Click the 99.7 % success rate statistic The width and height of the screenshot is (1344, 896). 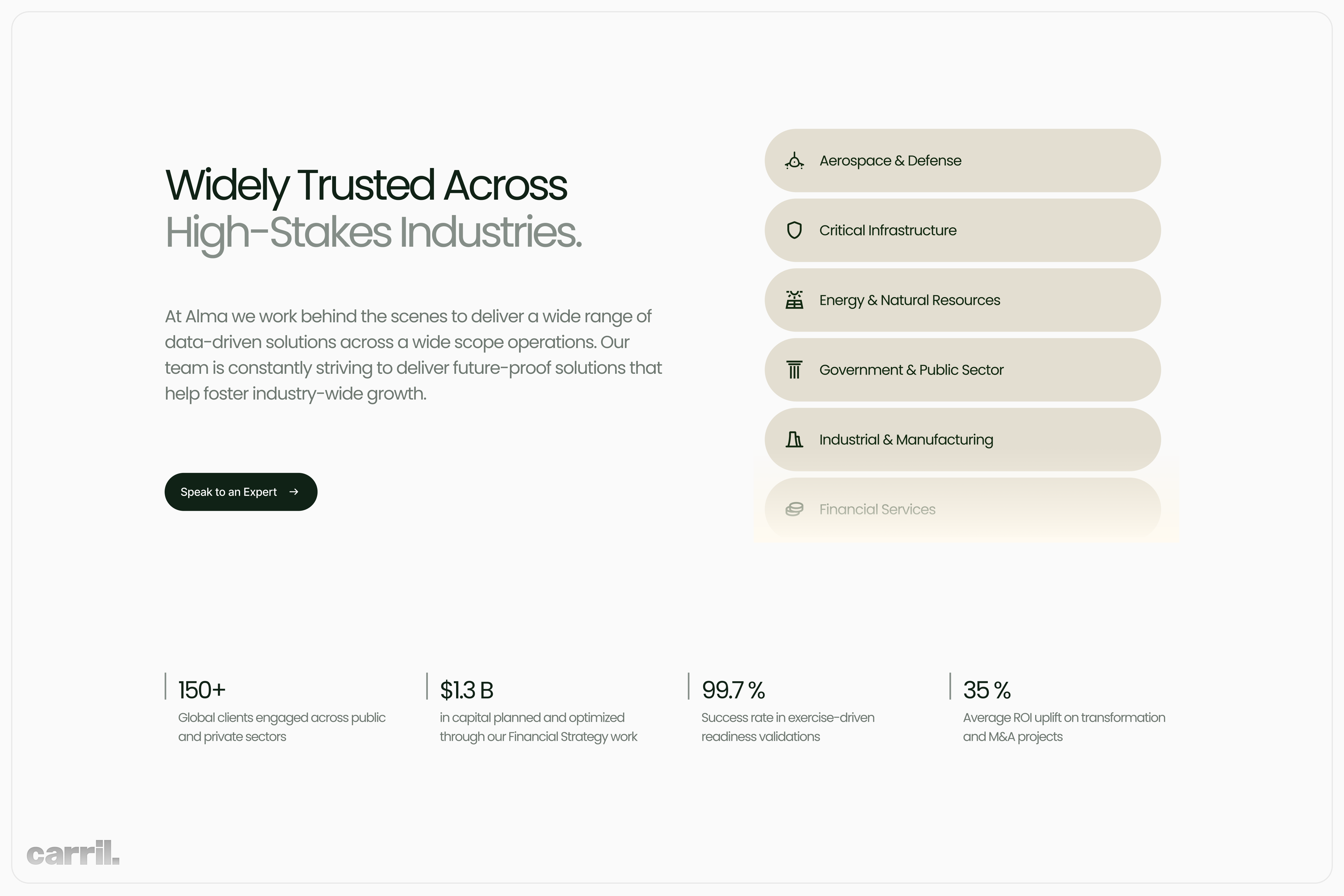[733, 690]
